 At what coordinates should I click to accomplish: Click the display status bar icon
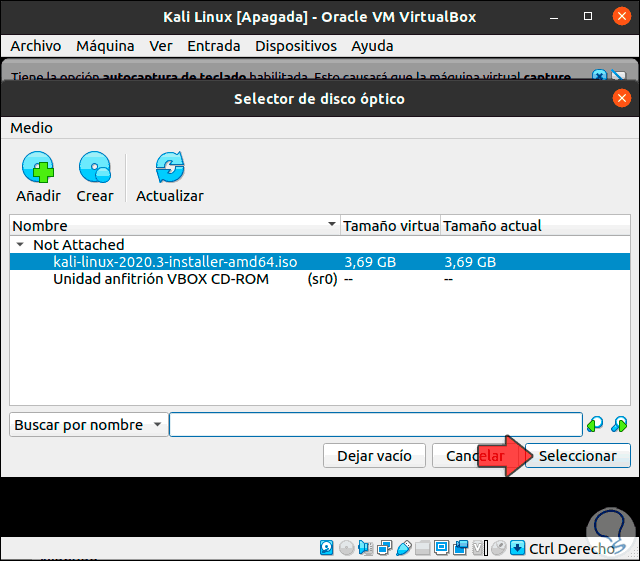point(442,548)
